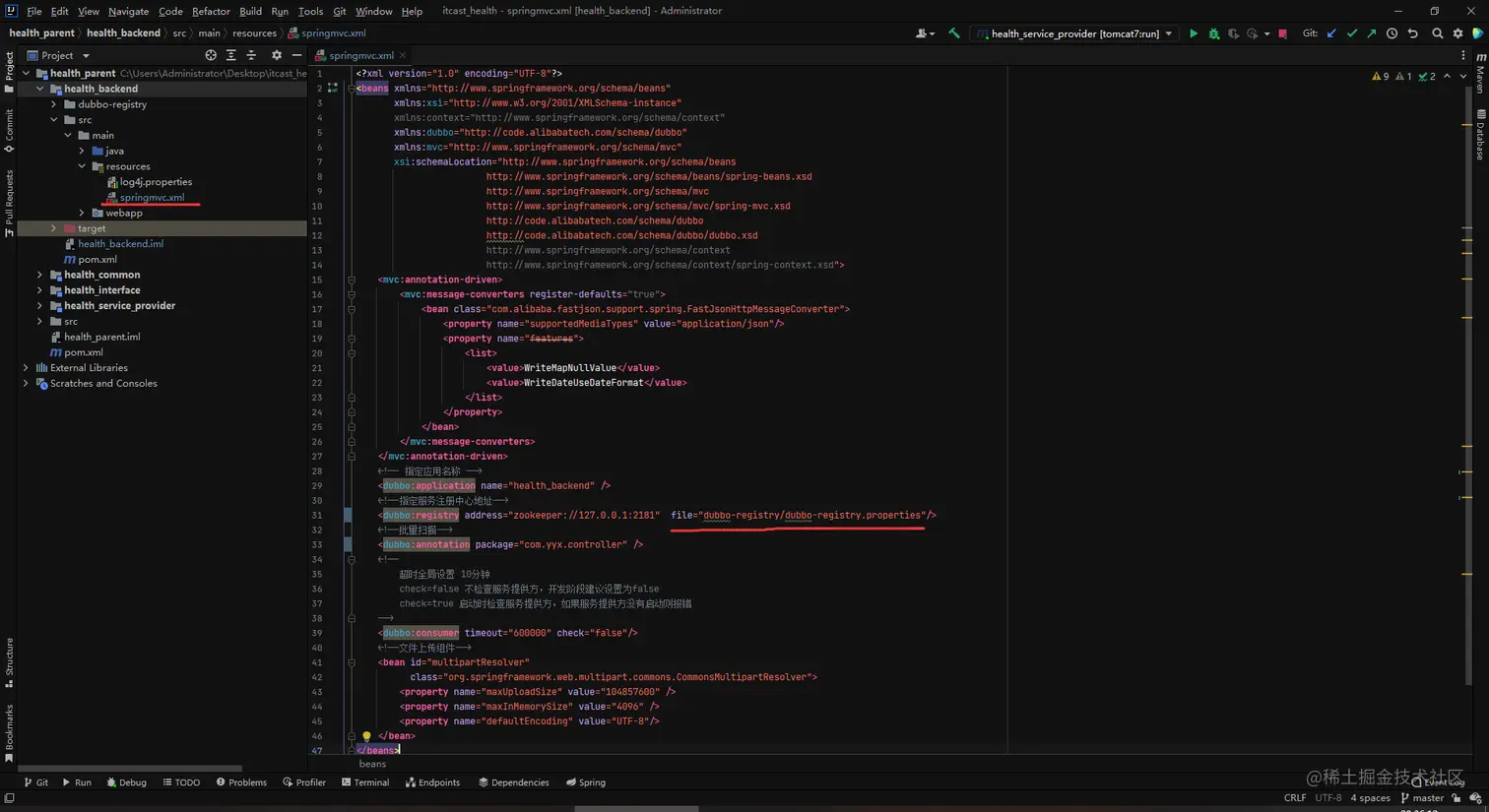1489x812 pixels.
Task: Open the Profiler tool window
Action: coord(304,782)
